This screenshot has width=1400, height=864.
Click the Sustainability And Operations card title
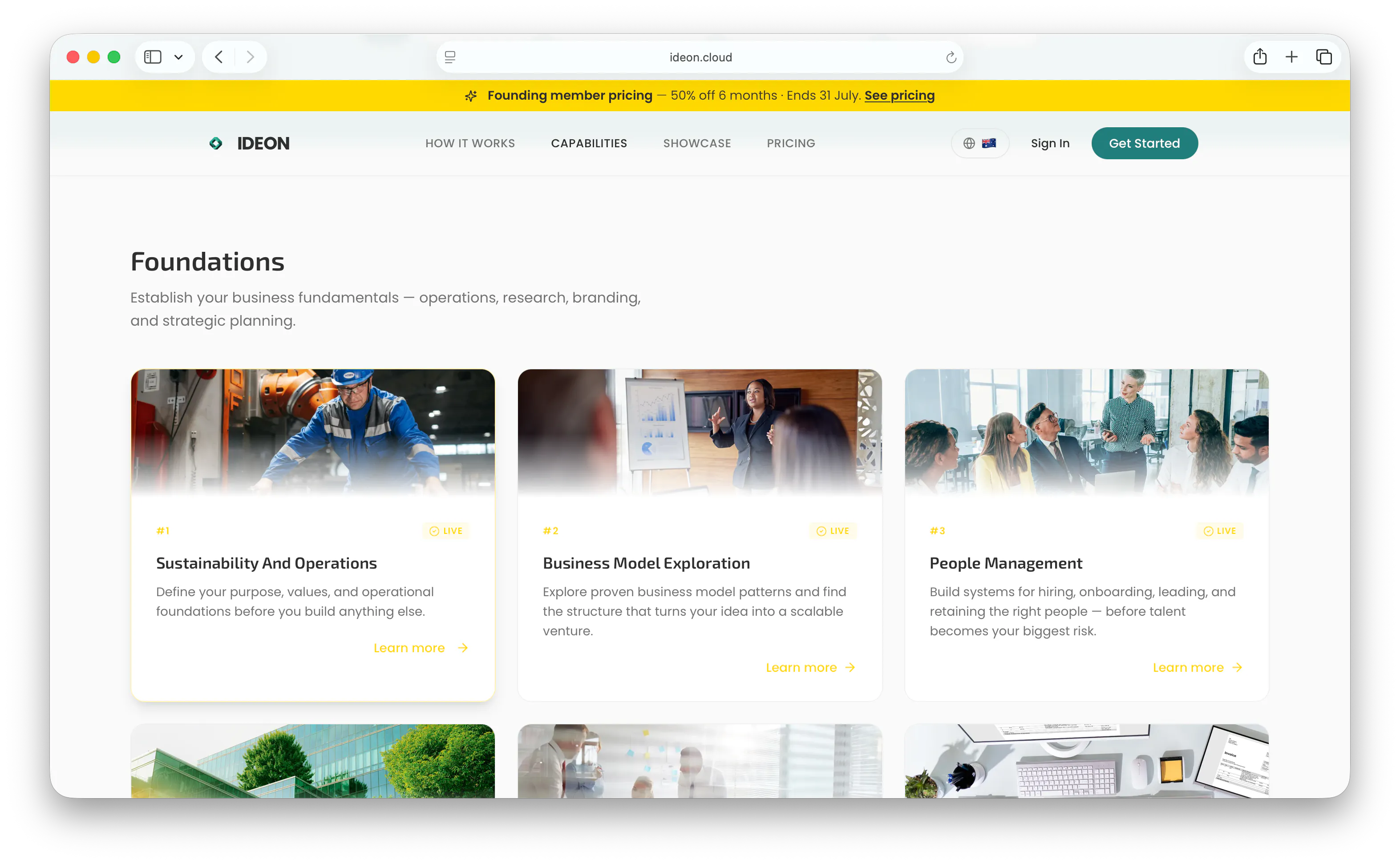point(266,563)
